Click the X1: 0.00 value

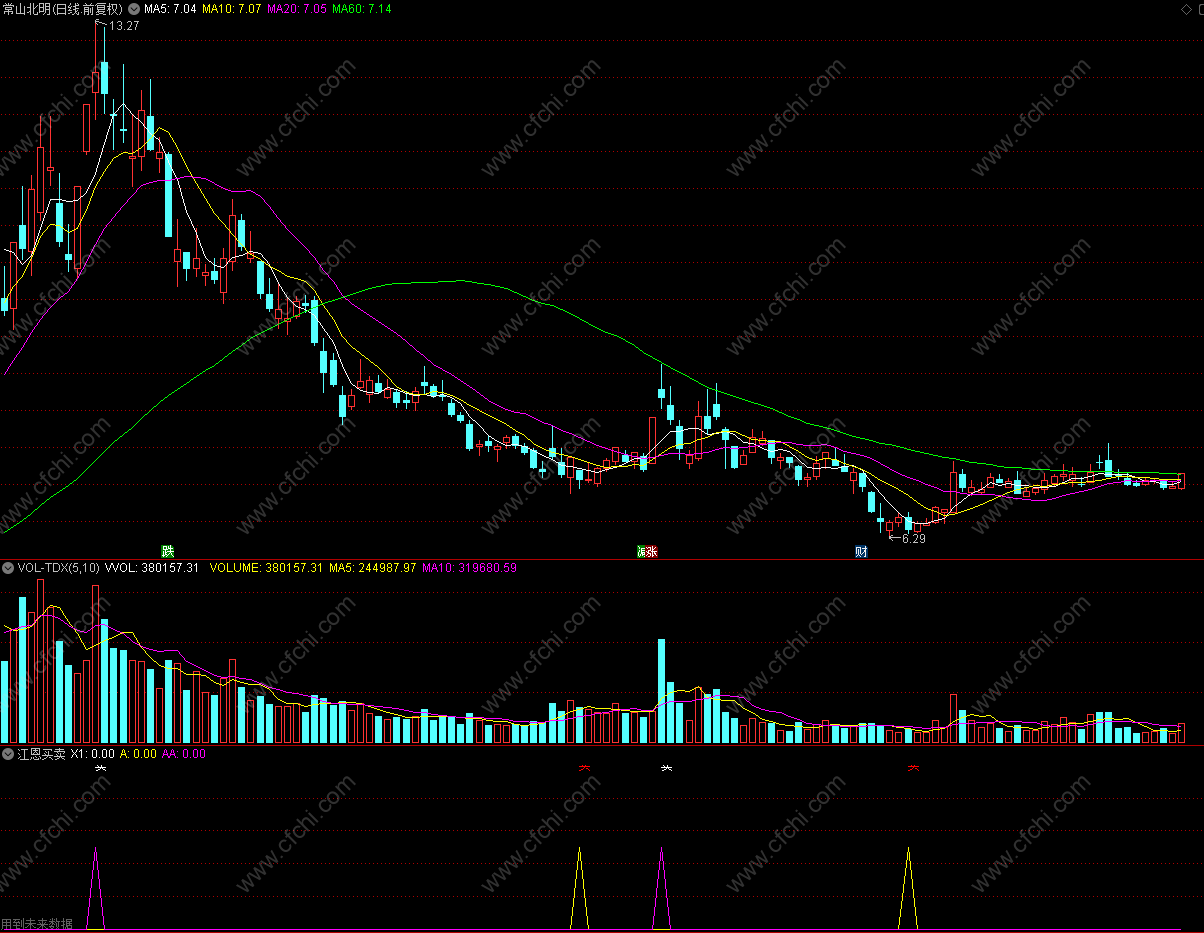(93, 754)
